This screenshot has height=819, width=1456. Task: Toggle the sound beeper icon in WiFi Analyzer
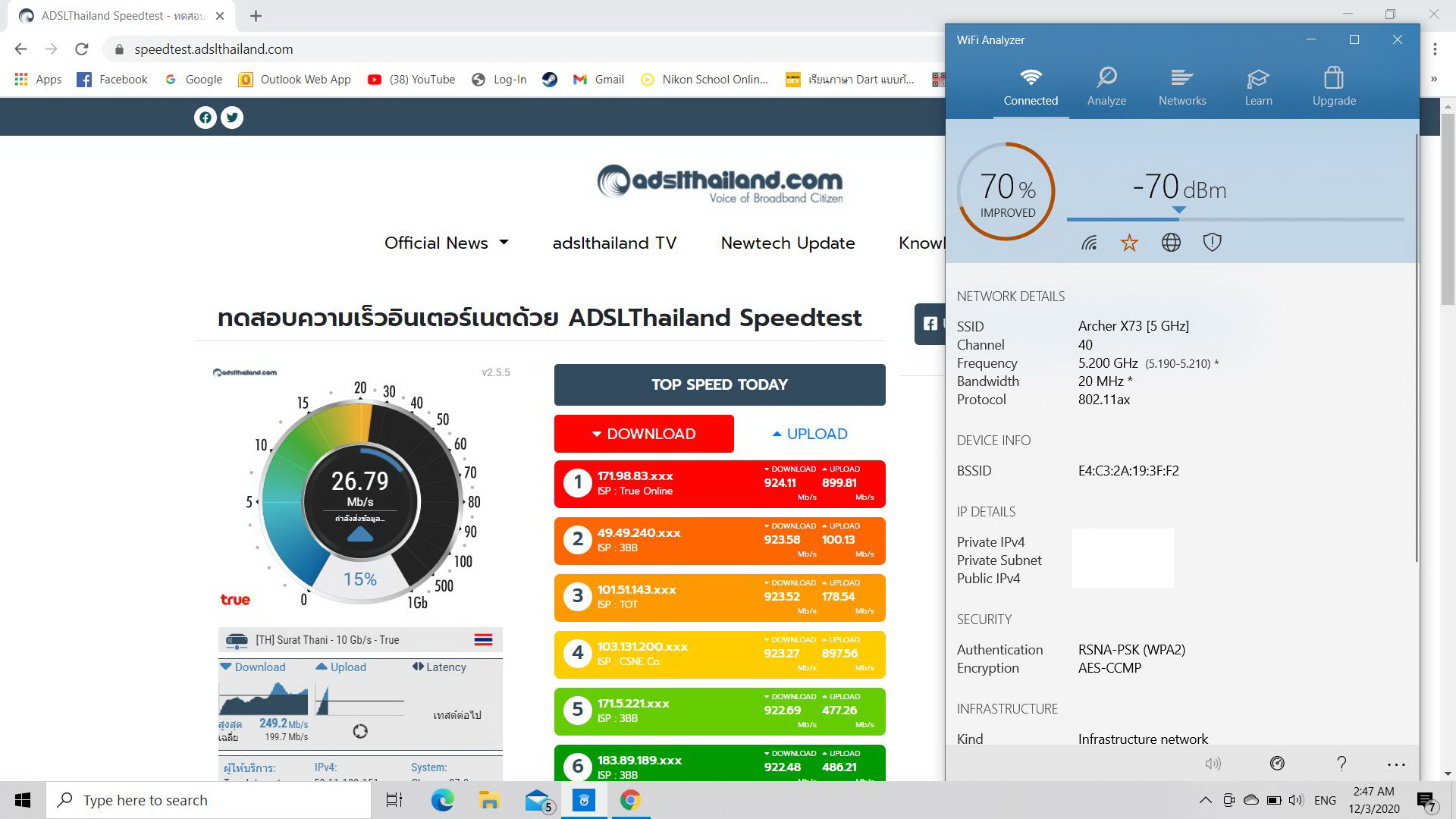pos(1213,764)
